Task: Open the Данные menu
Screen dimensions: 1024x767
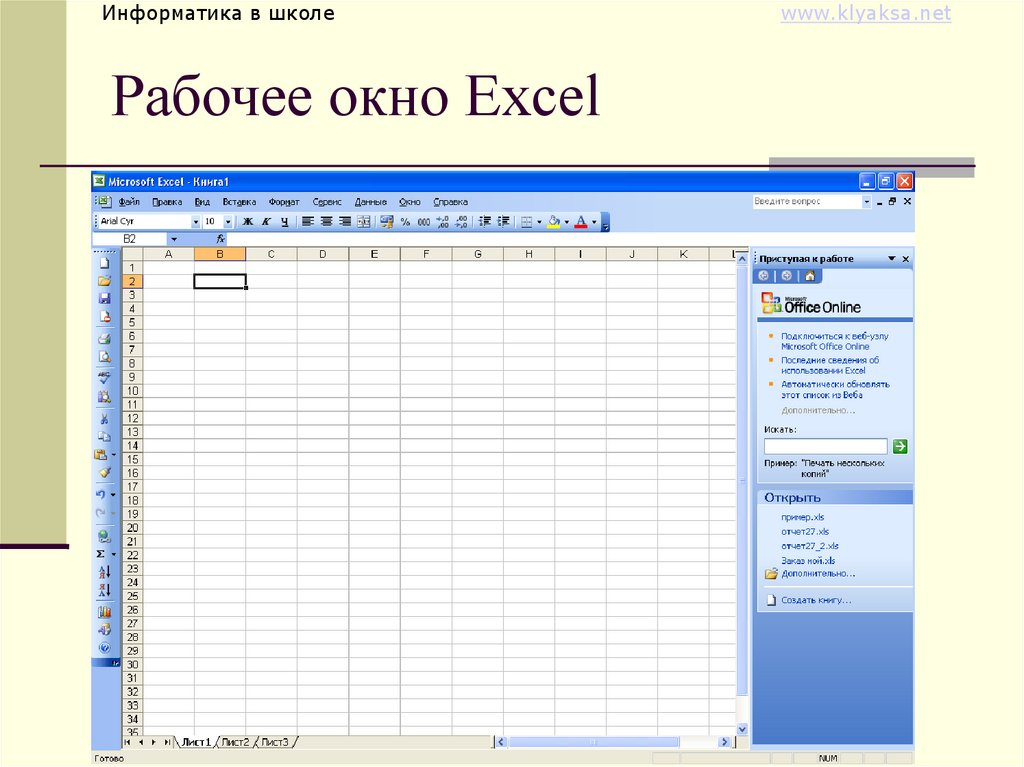Action: (370, 202)
